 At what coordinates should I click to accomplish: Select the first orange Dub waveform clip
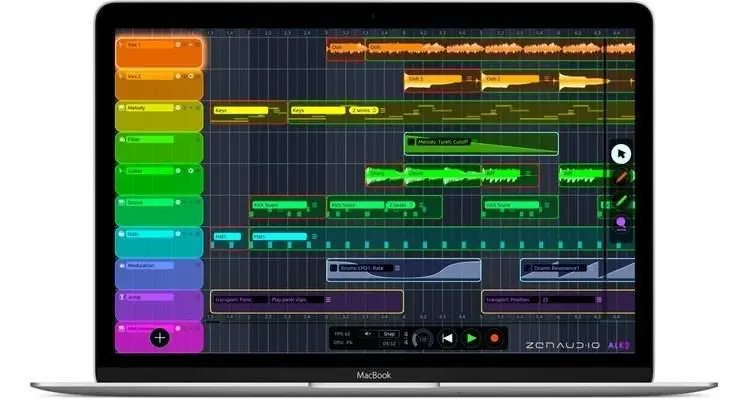tap(346, 49)
